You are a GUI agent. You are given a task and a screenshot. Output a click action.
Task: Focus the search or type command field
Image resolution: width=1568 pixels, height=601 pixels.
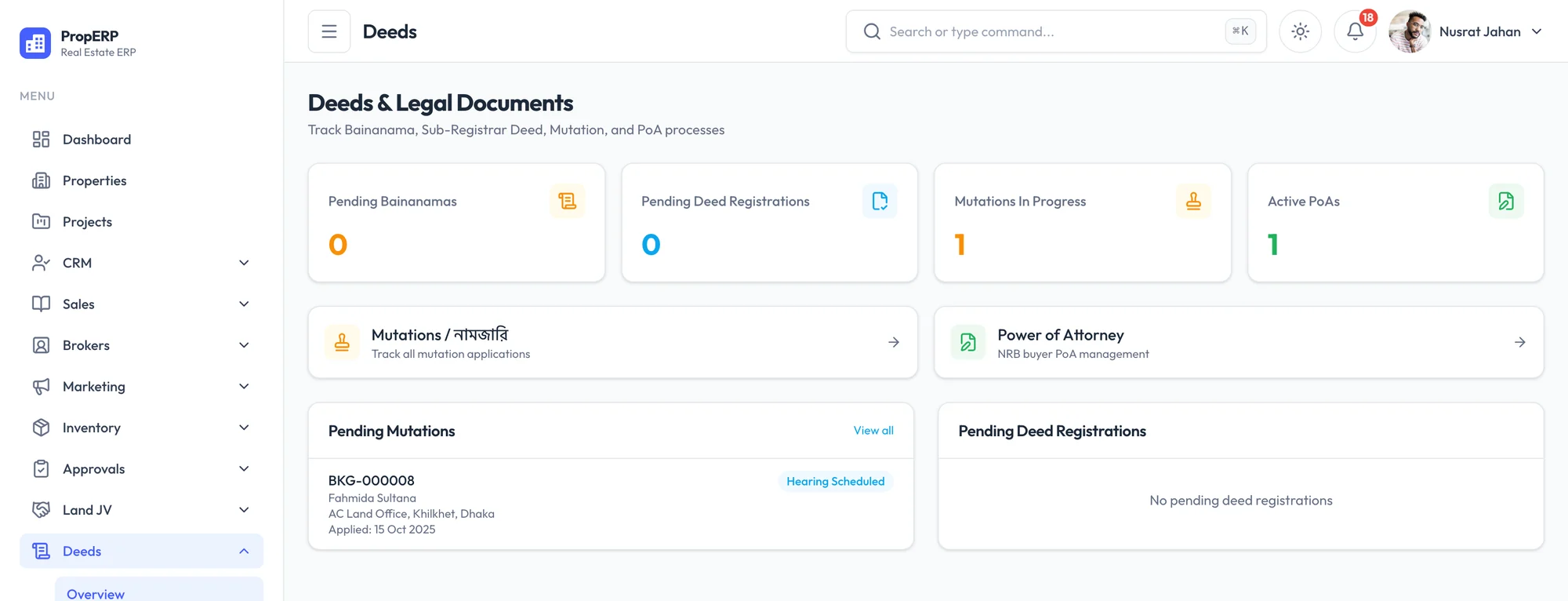pos(1056,31)
